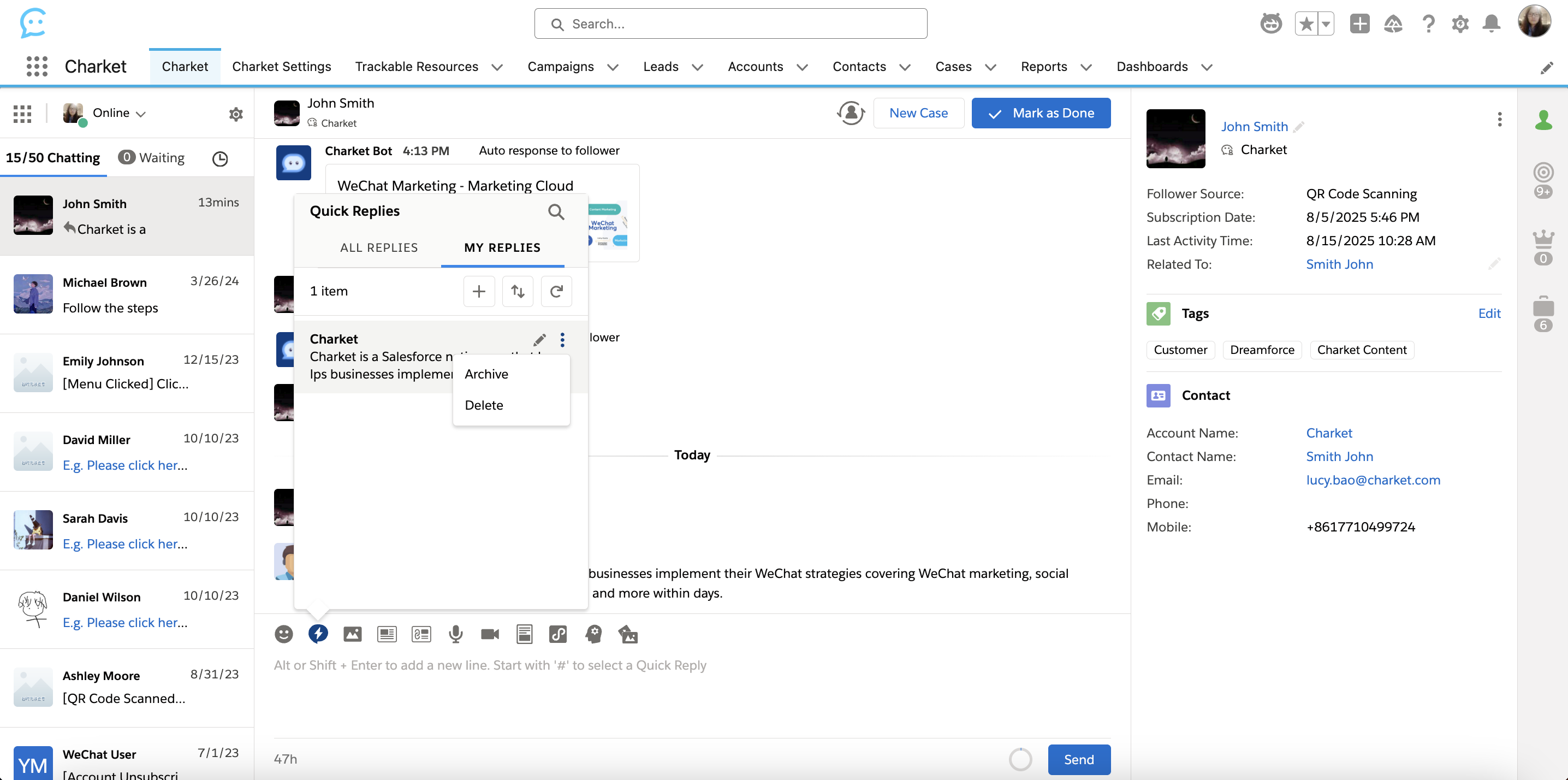Screen dimensions: 1568x780
Task: Click the message input field
Action: tap(669, 665)
